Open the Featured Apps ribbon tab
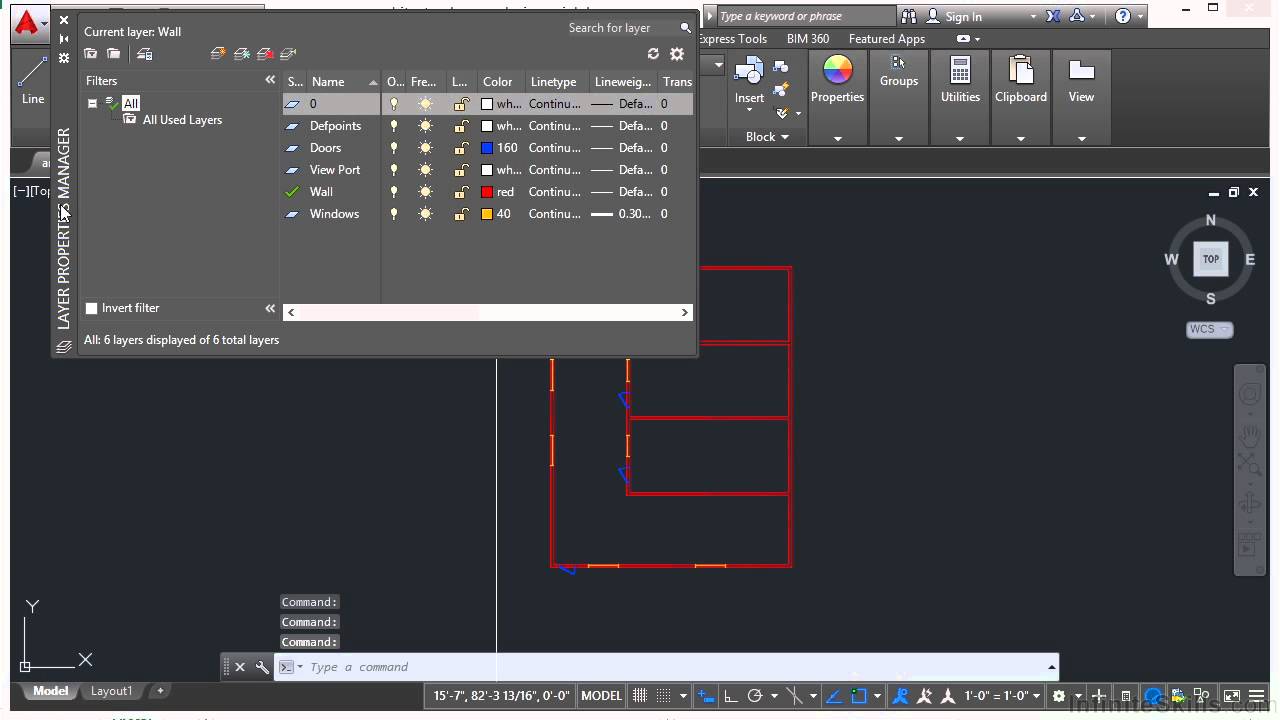The height and width of the screenshot is (720, 1280). [x=887, y=39]
